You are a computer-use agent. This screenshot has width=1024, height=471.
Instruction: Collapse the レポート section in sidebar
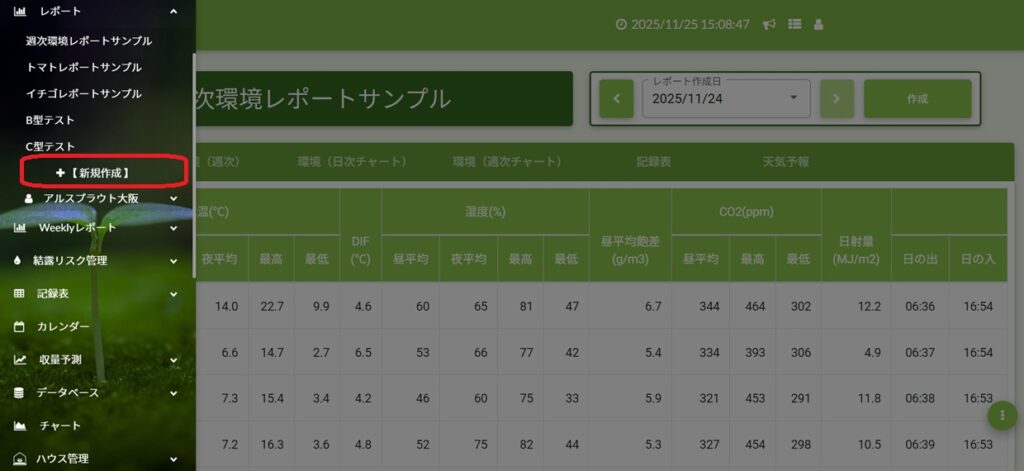174,11
